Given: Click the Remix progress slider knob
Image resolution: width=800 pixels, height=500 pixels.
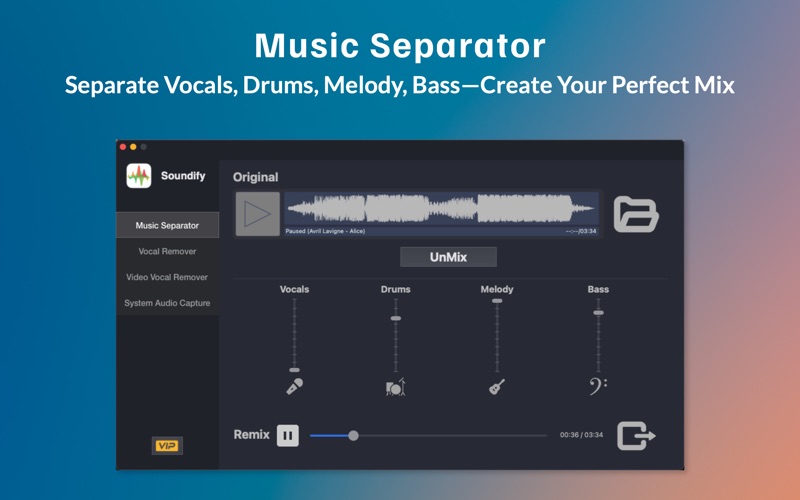Looking at the screenshot, I should point(353,436).
